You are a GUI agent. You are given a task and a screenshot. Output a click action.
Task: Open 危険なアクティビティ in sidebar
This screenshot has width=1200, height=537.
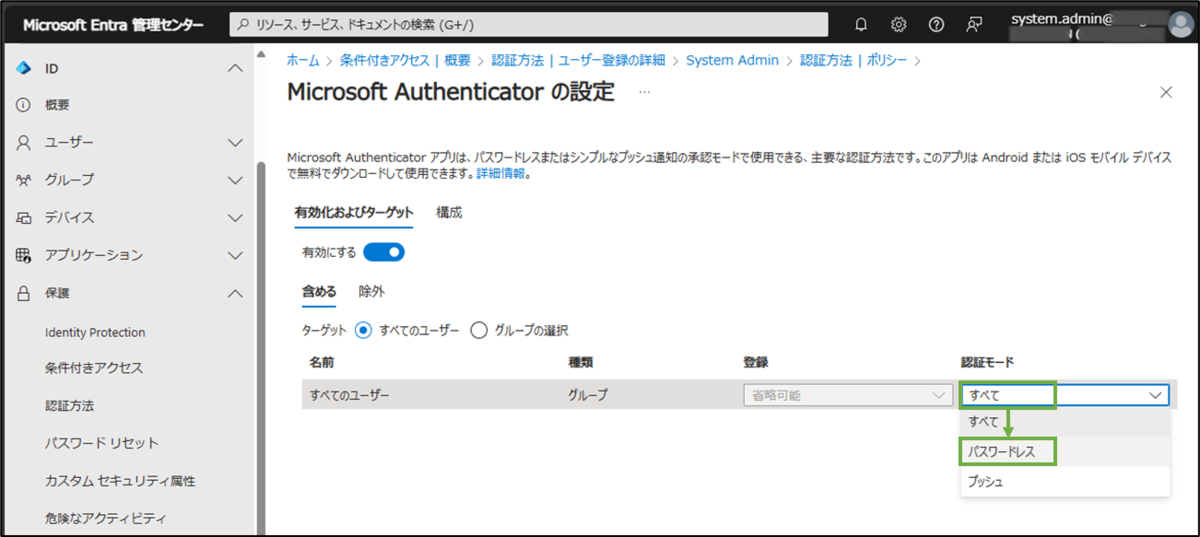(x=105, y=518)
